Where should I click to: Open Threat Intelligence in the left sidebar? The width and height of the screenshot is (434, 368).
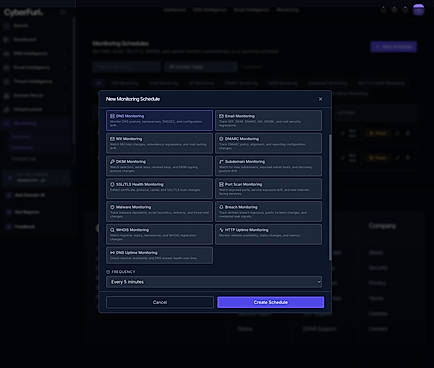point(33,81)
